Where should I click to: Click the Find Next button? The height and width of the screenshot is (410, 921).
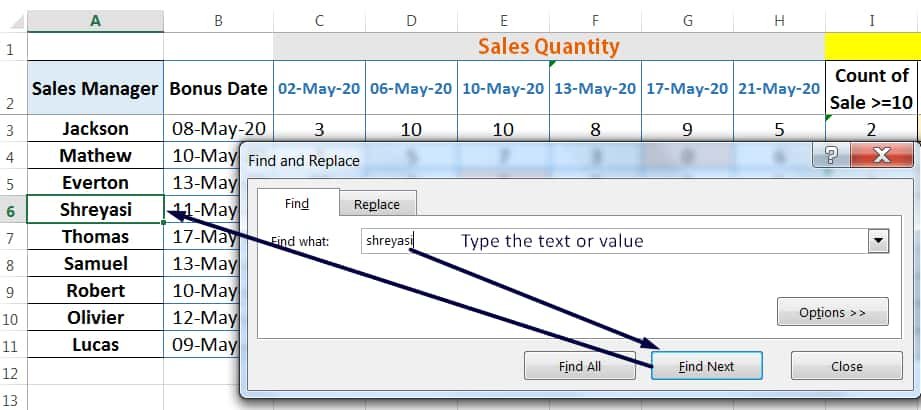pos(707,366)
